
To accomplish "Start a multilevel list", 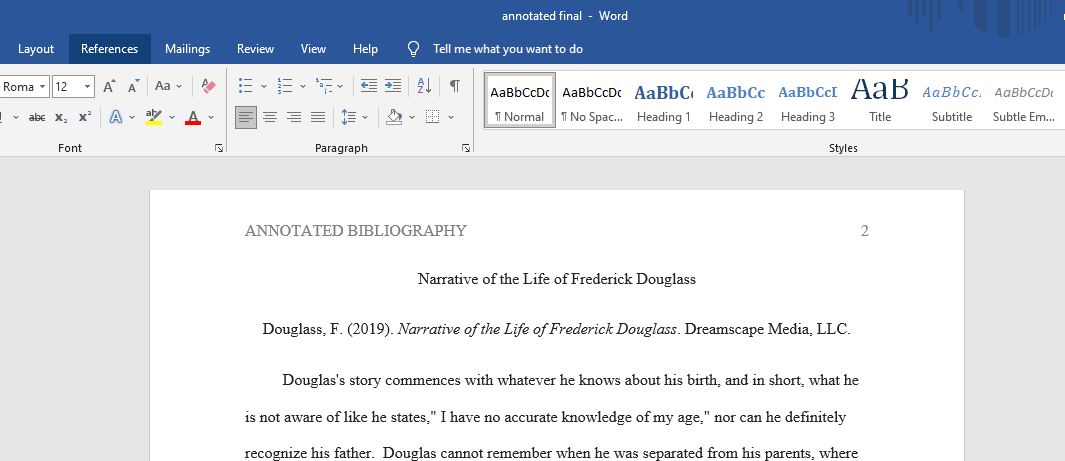I will pyautogui.click(x=324, y=86).
